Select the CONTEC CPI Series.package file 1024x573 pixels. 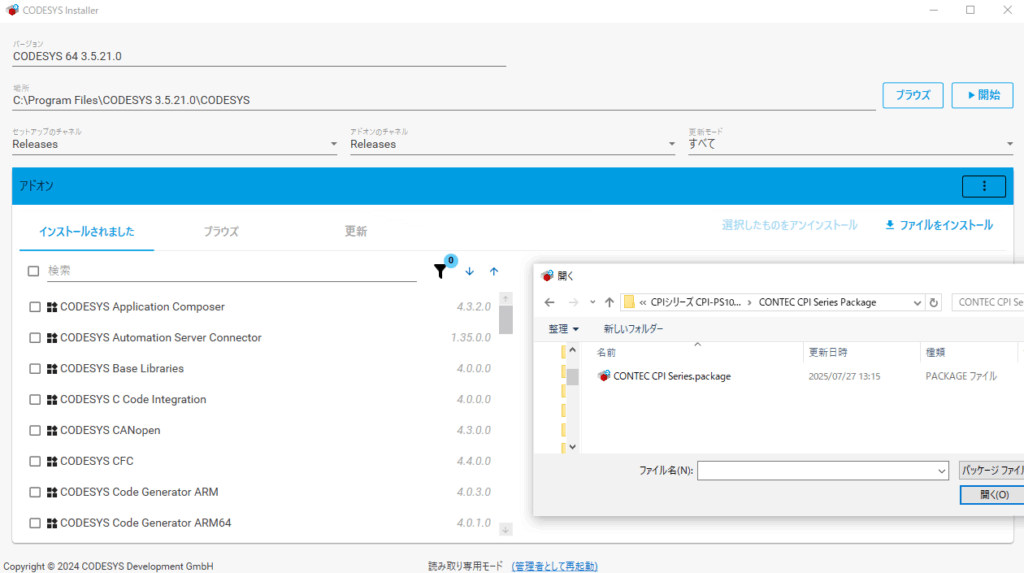(671, 376)
